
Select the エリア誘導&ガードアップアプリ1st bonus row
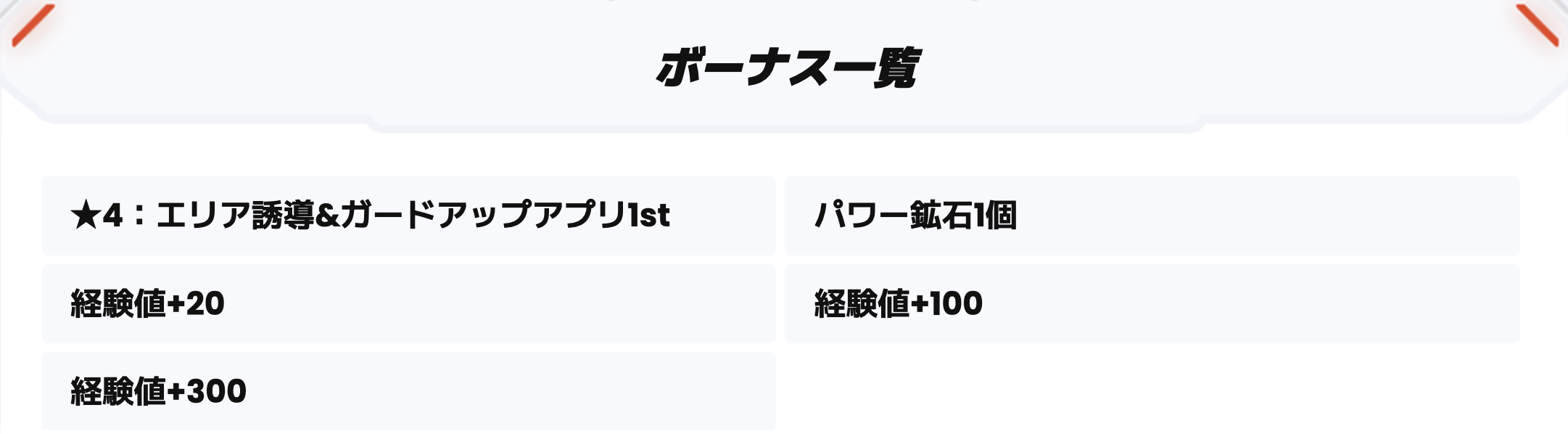tap(408, 216)
